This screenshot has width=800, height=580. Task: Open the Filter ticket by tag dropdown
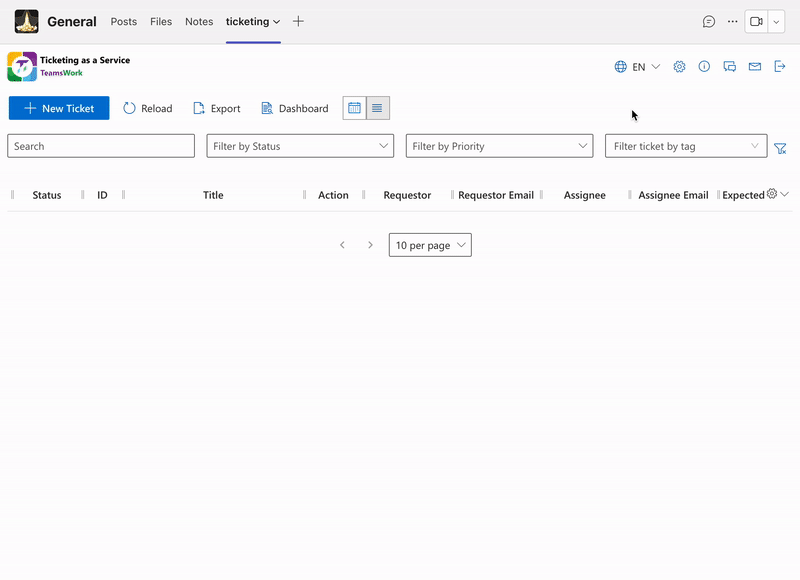[686, 146]
